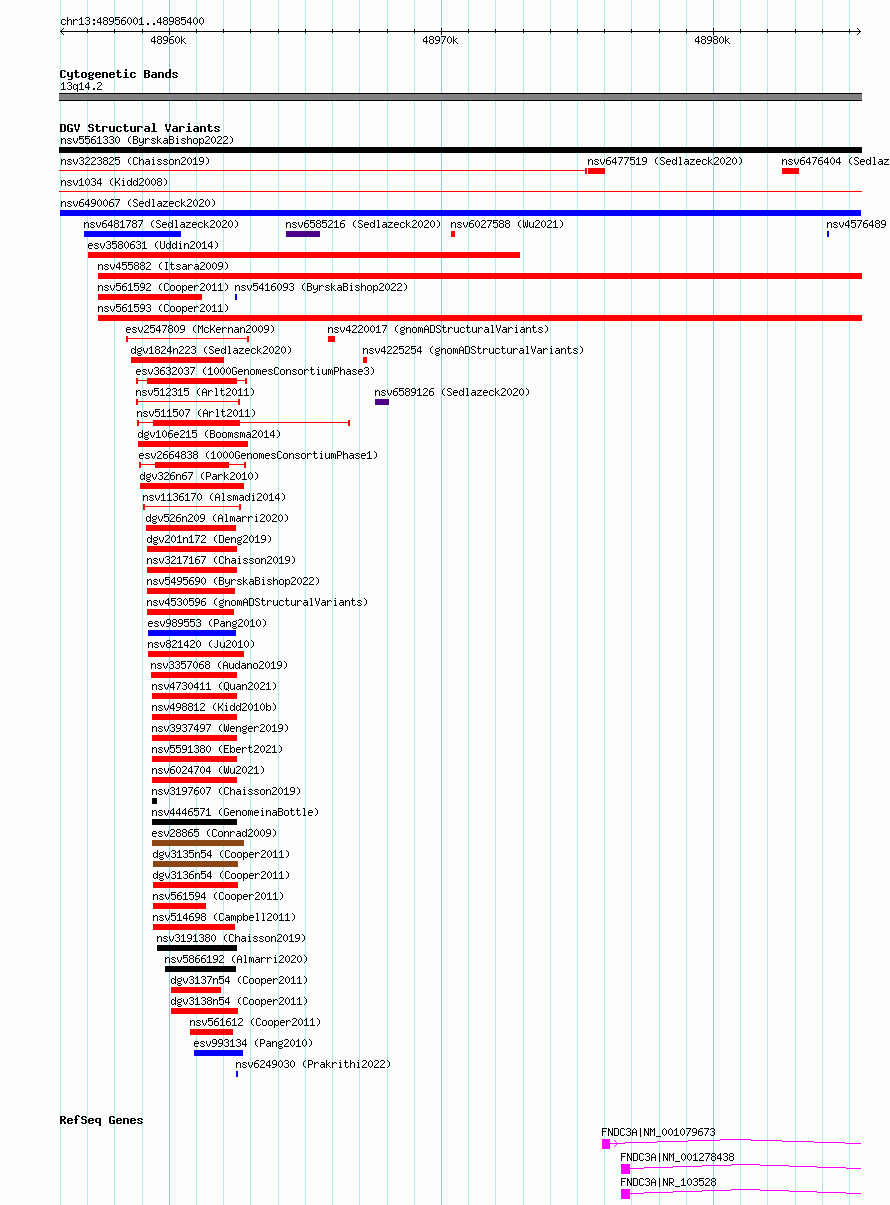Select the blue bar under nsv6481787

click(x=132, y=234)
